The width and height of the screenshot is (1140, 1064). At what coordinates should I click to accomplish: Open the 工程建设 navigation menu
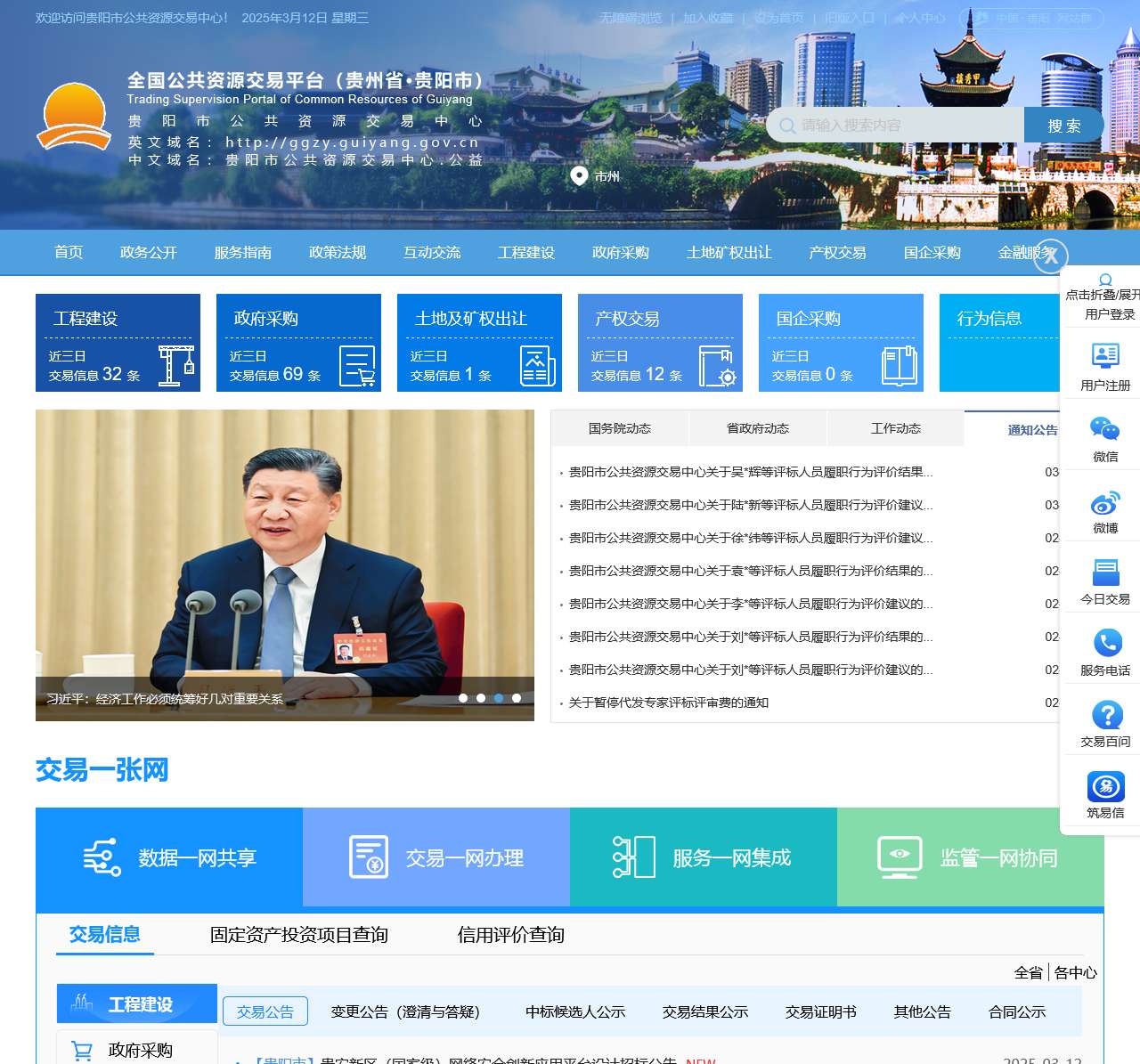tap(526, 253)
